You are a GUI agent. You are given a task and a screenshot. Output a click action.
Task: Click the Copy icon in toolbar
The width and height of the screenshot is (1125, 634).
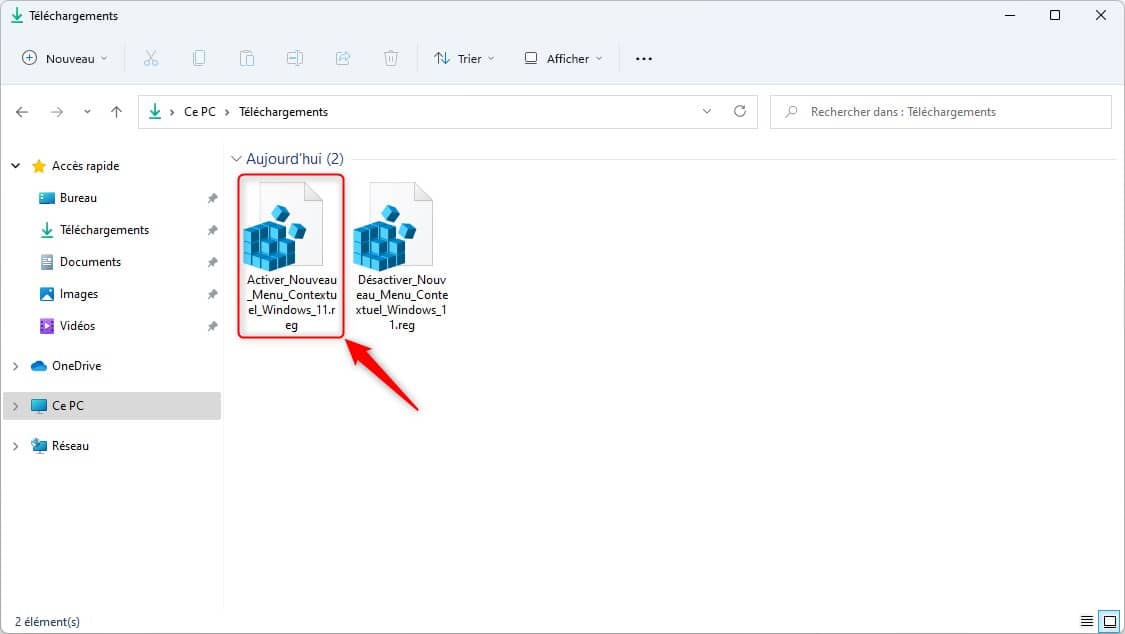pyautogui.click(x=199, y=59)
